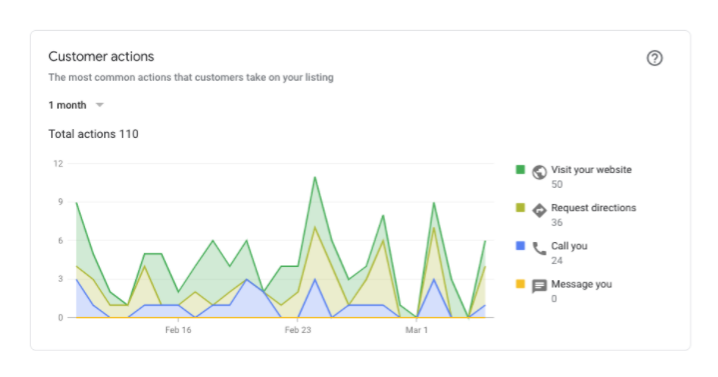Click the Total actions 110 text

point(93,134)
